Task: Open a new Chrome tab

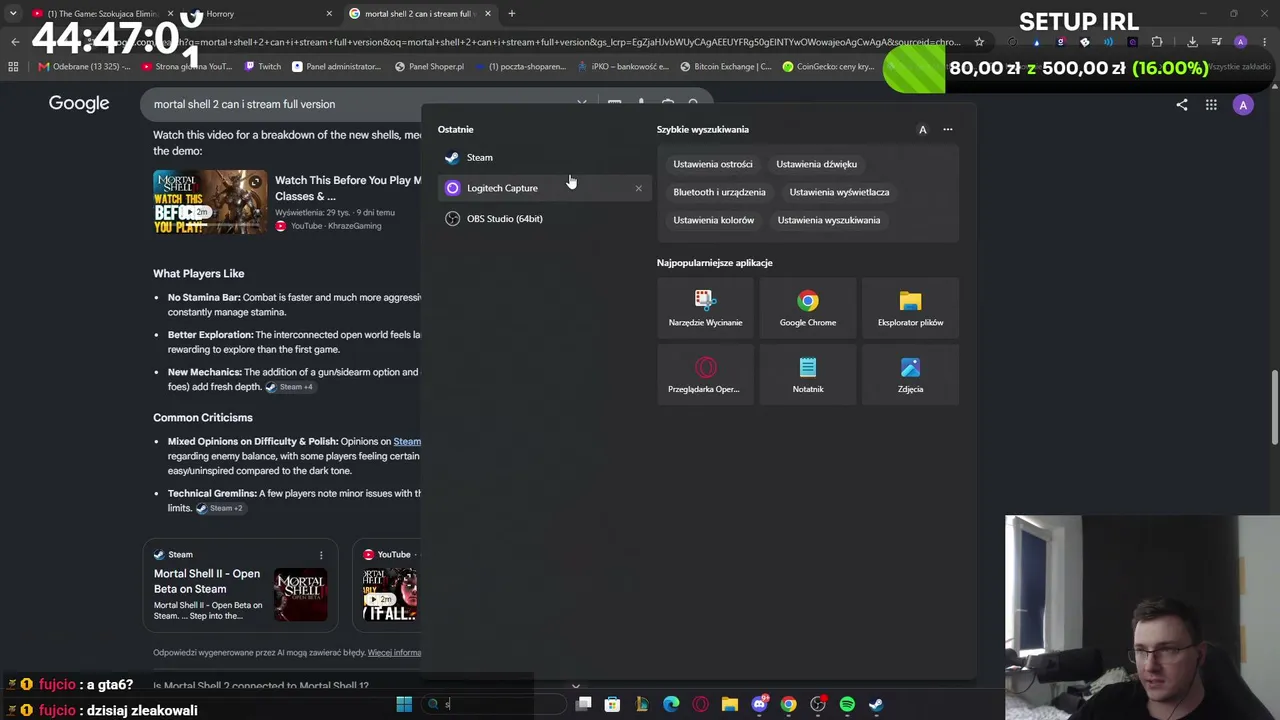Action: pos(512,14)
